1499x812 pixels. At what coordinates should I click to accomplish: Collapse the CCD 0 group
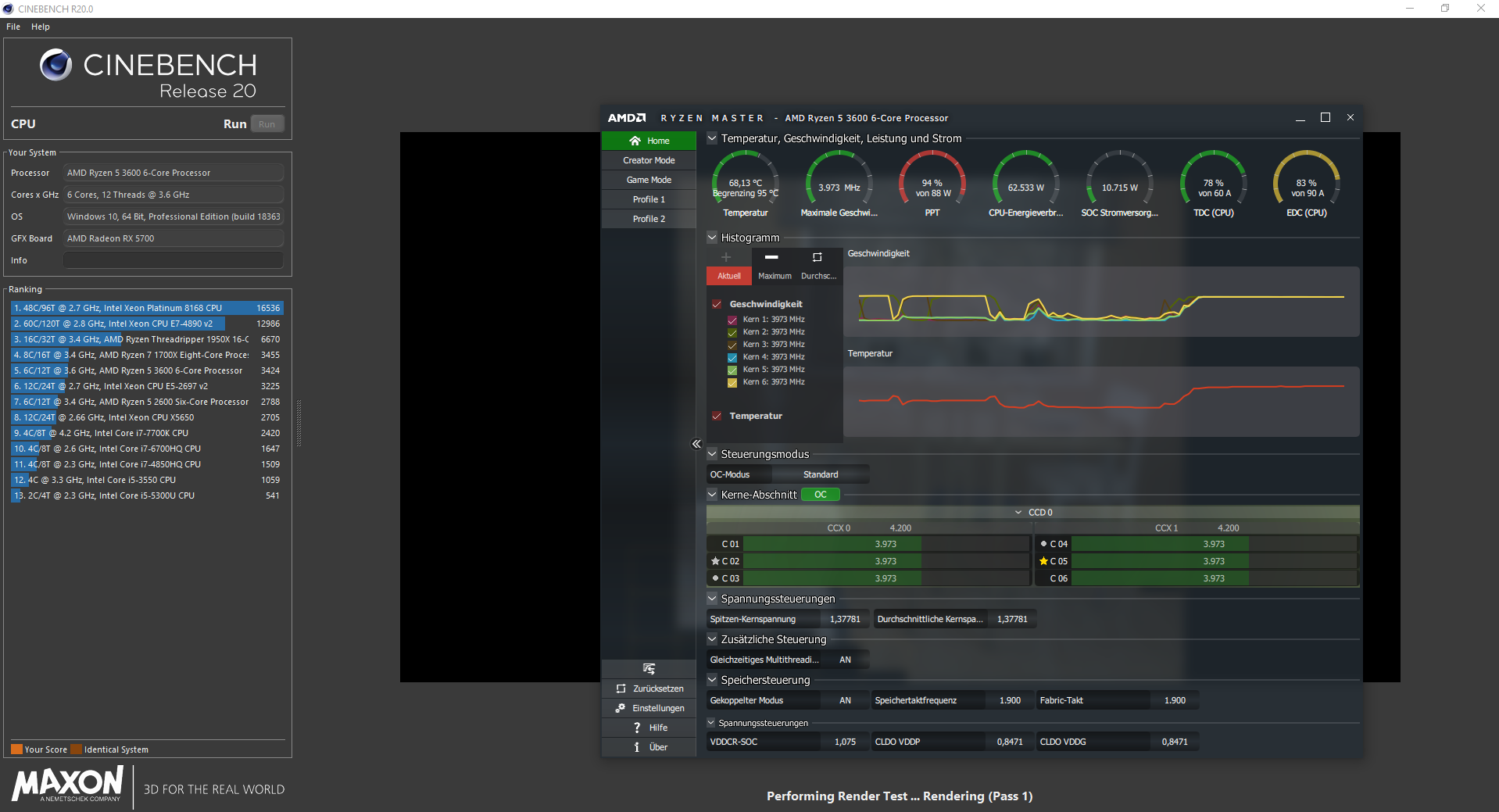pyautogui.click(x=1018, y=513)
